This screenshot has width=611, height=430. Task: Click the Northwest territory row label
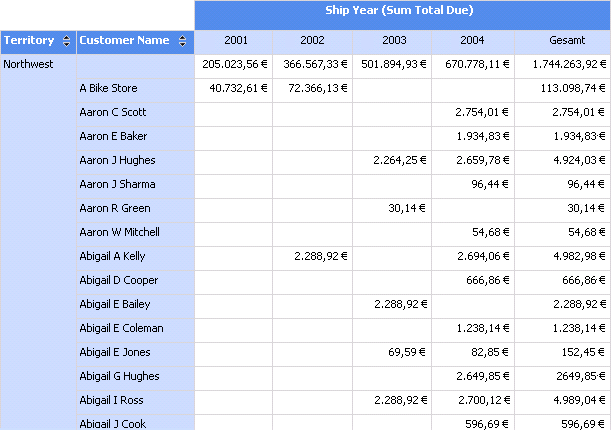29,64
